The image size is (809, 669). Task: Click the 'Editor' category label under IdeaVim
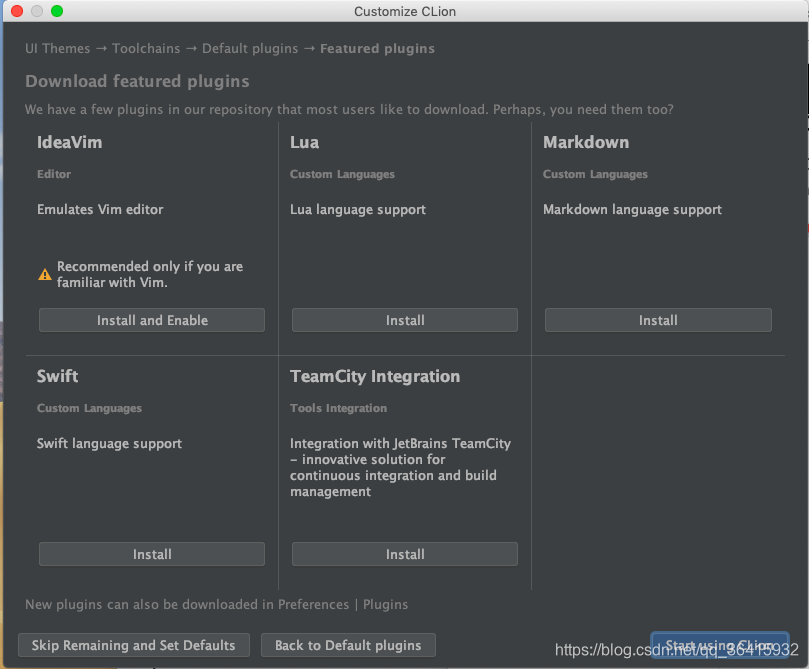click(54, 174)
